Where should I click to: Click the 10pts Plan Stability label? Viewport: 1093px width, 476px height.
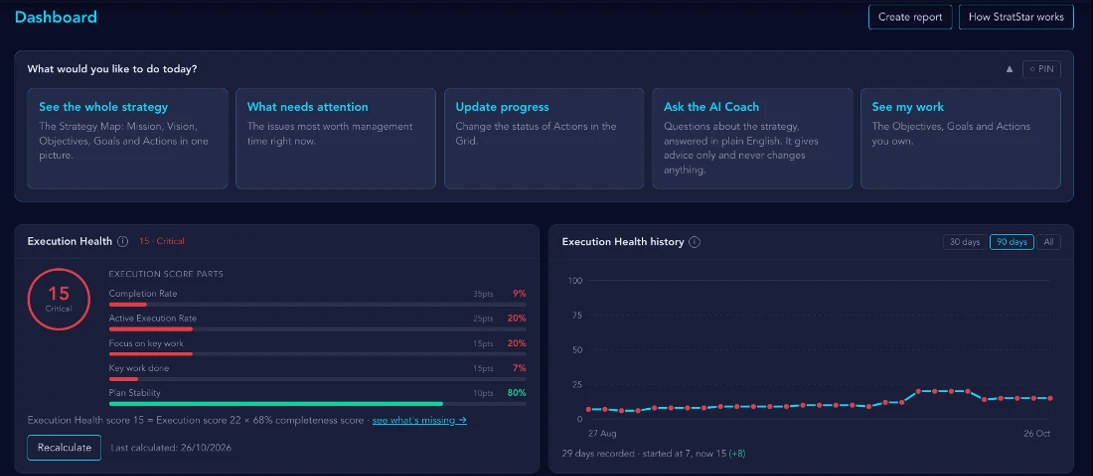(483, 393)
